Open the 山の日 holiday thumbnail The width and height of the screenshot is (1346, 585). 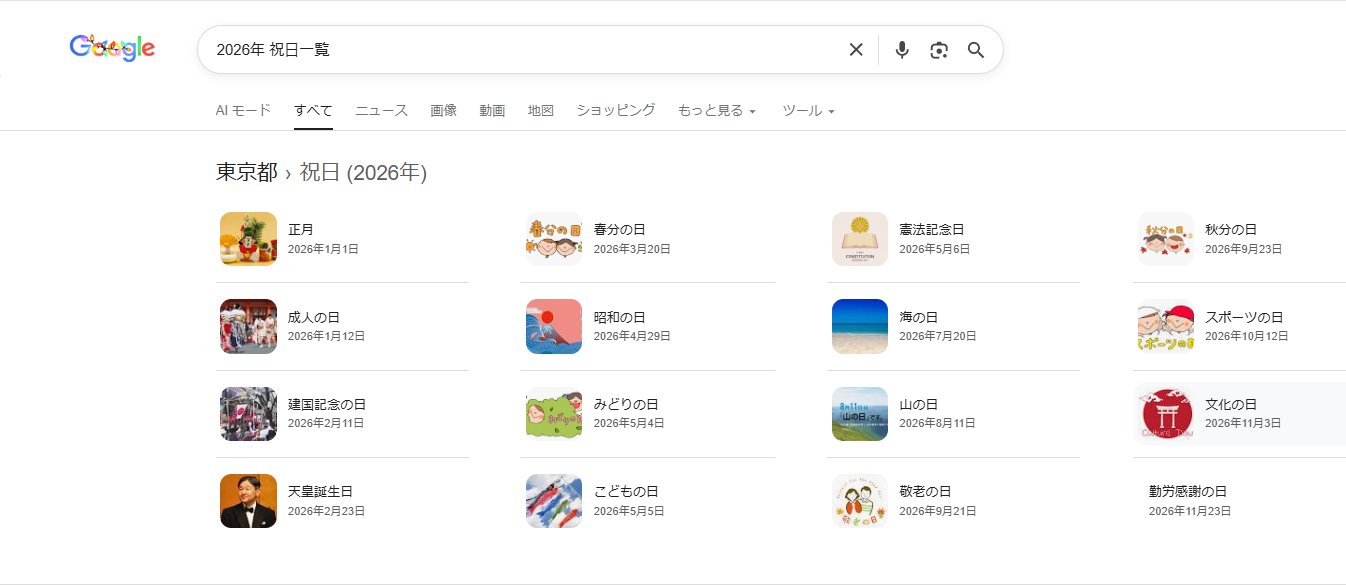point(859,414)
